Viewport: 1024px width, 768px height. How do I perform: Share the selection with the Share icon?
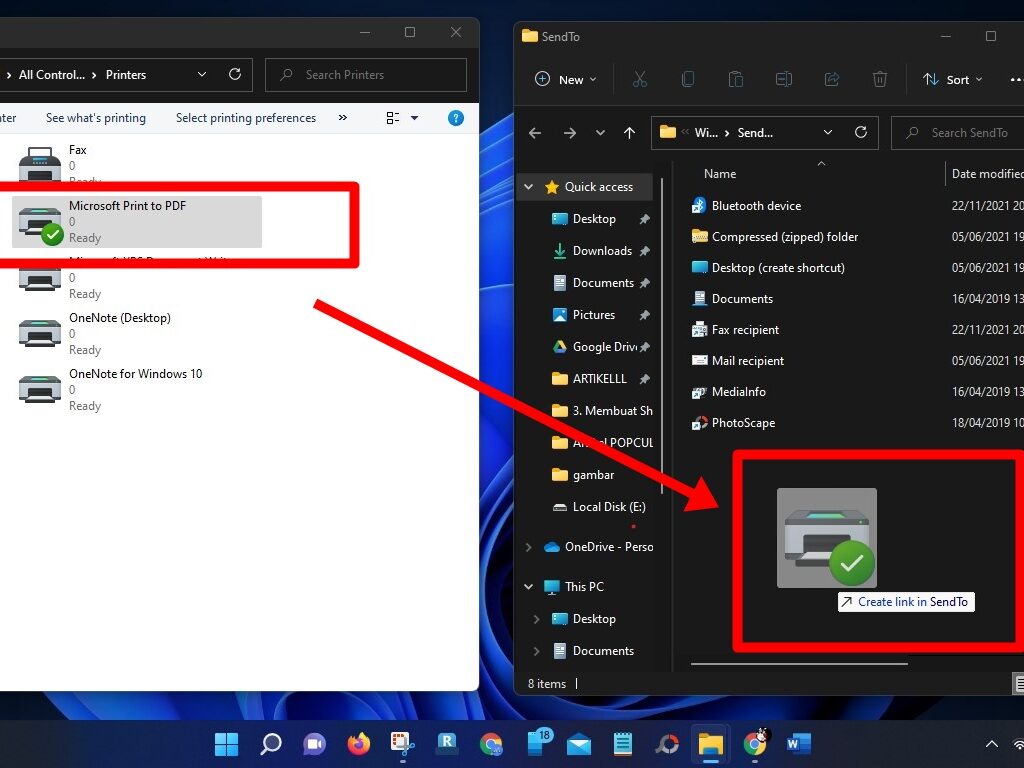(831, 79)
